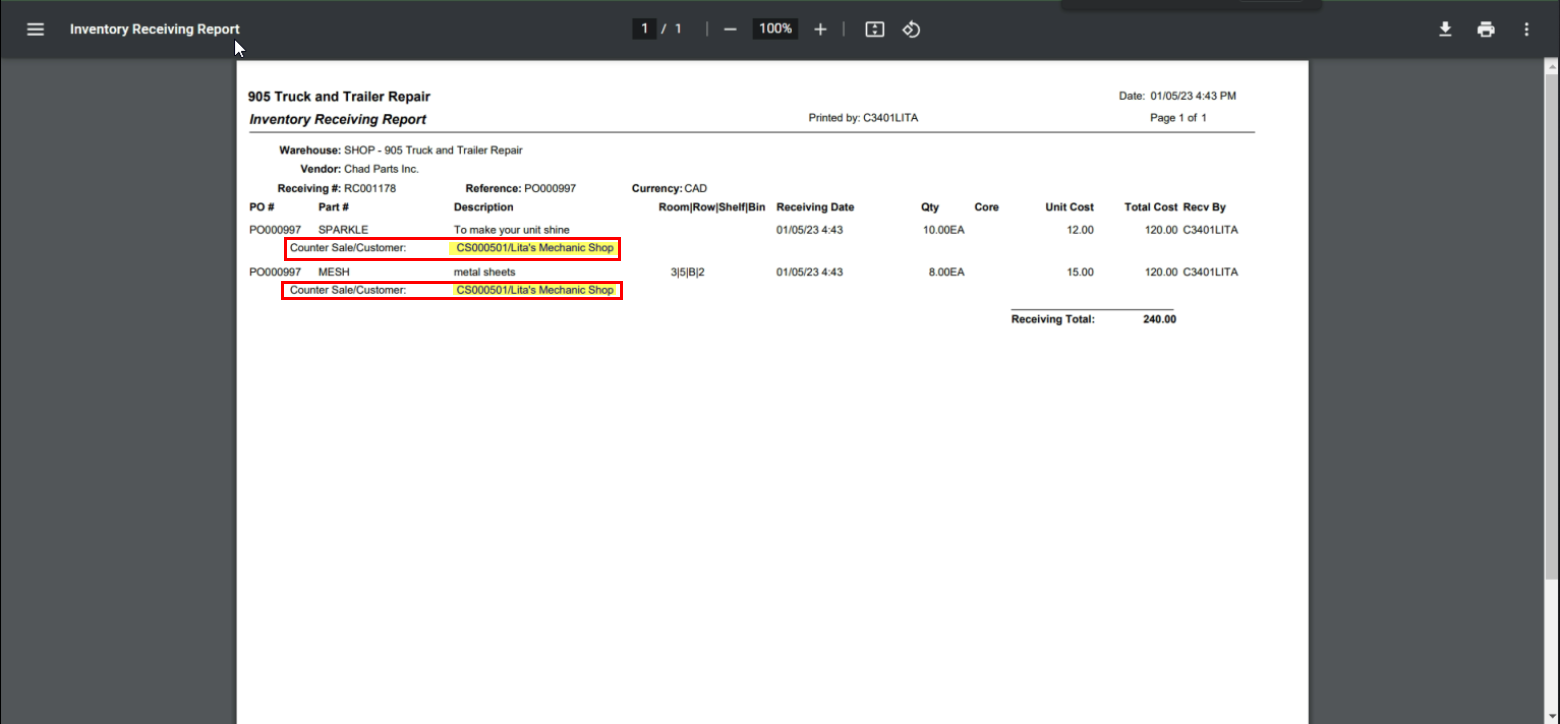Screen dimensions: 1560x724
Task: Print the report using printer icon
Action: 1486,29
